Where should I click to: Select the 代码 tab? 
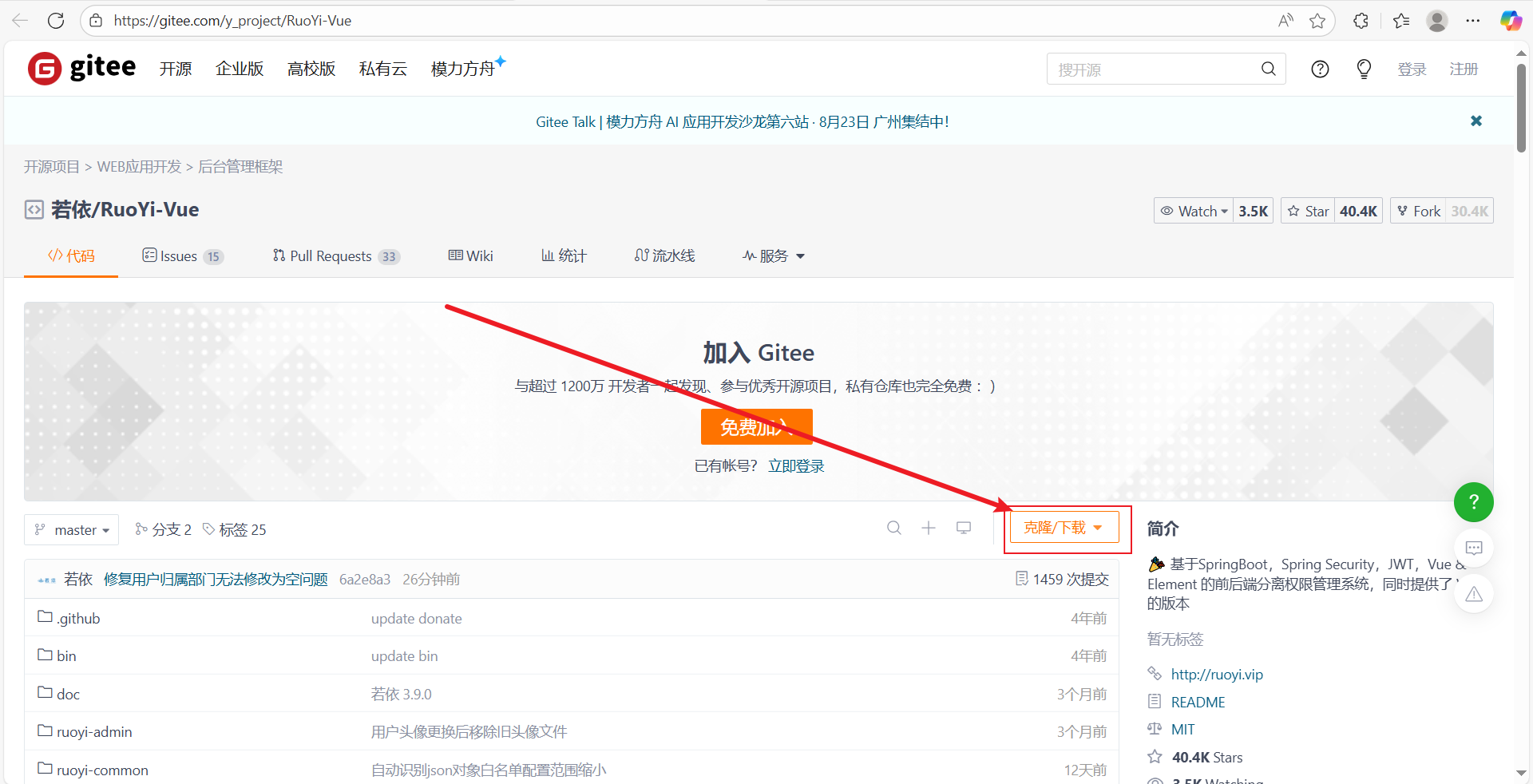pos(71,255)
